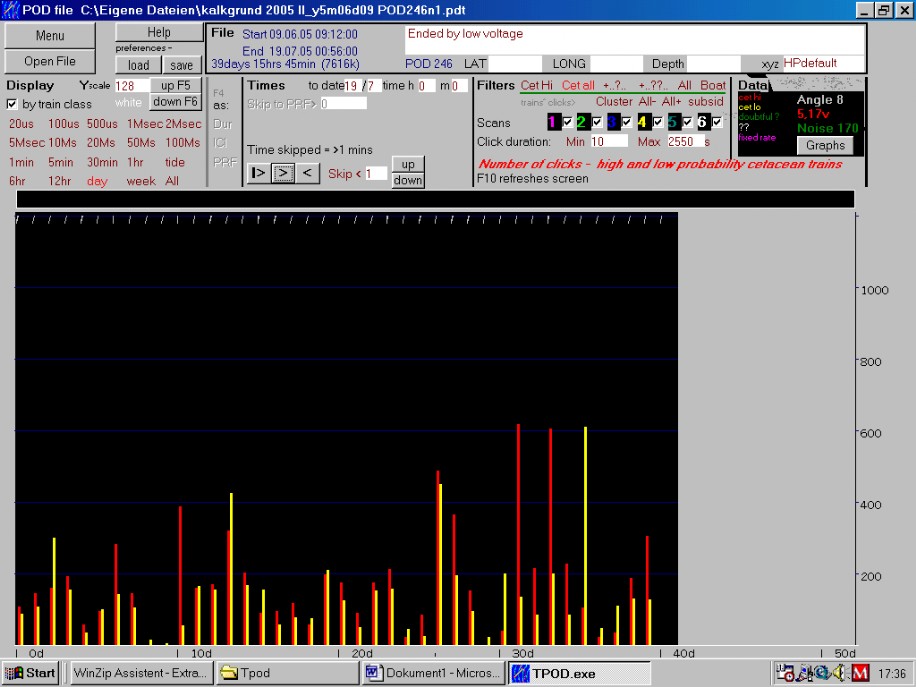The height and width of the screenshot is (687, 916).
Task: Switch to Tpod folder in taskbar
Action: click(x=286, y=673)
